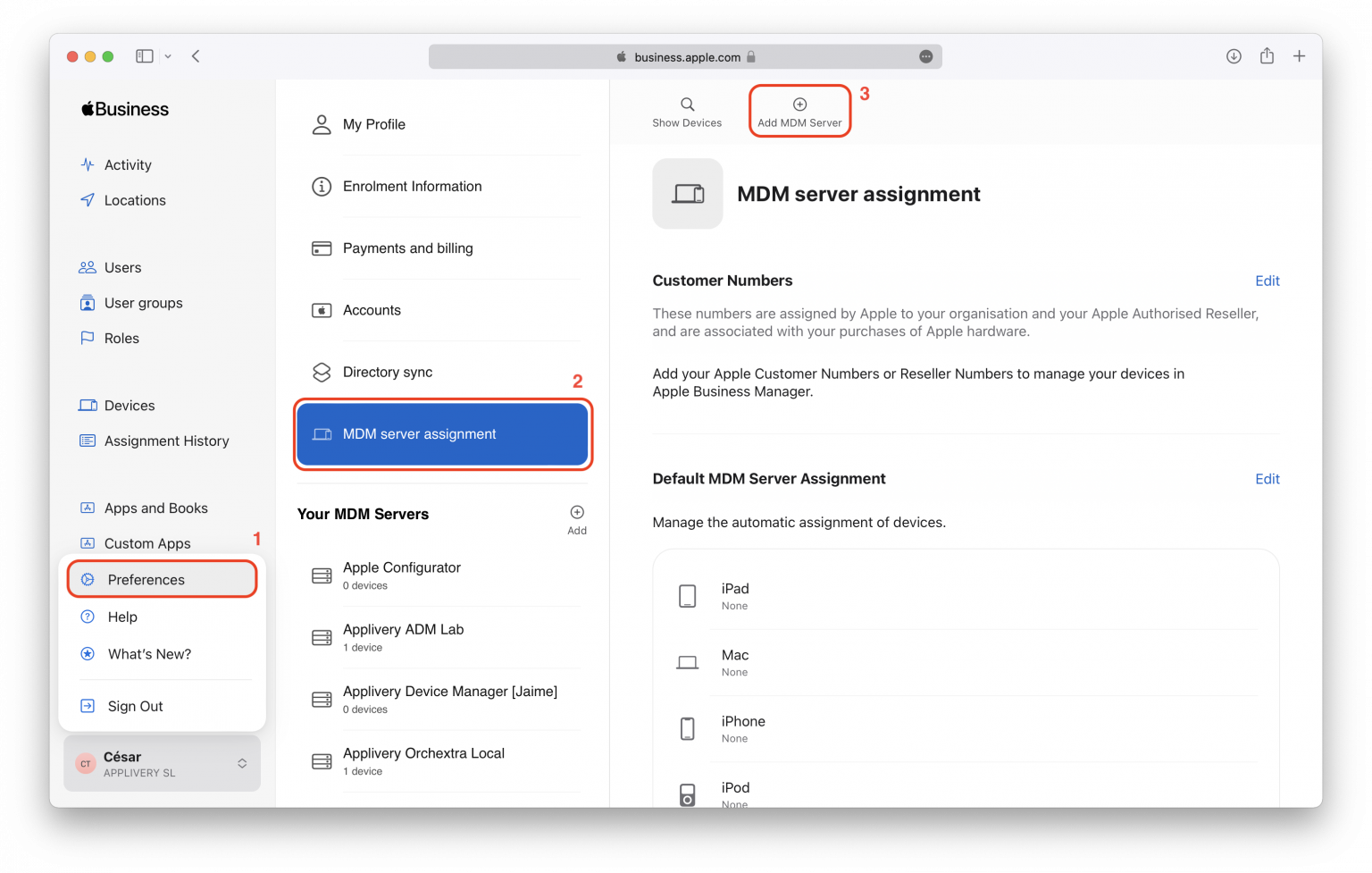Open Apps and Books
The height and width of the screenshot is (873, 1372).
155,508
